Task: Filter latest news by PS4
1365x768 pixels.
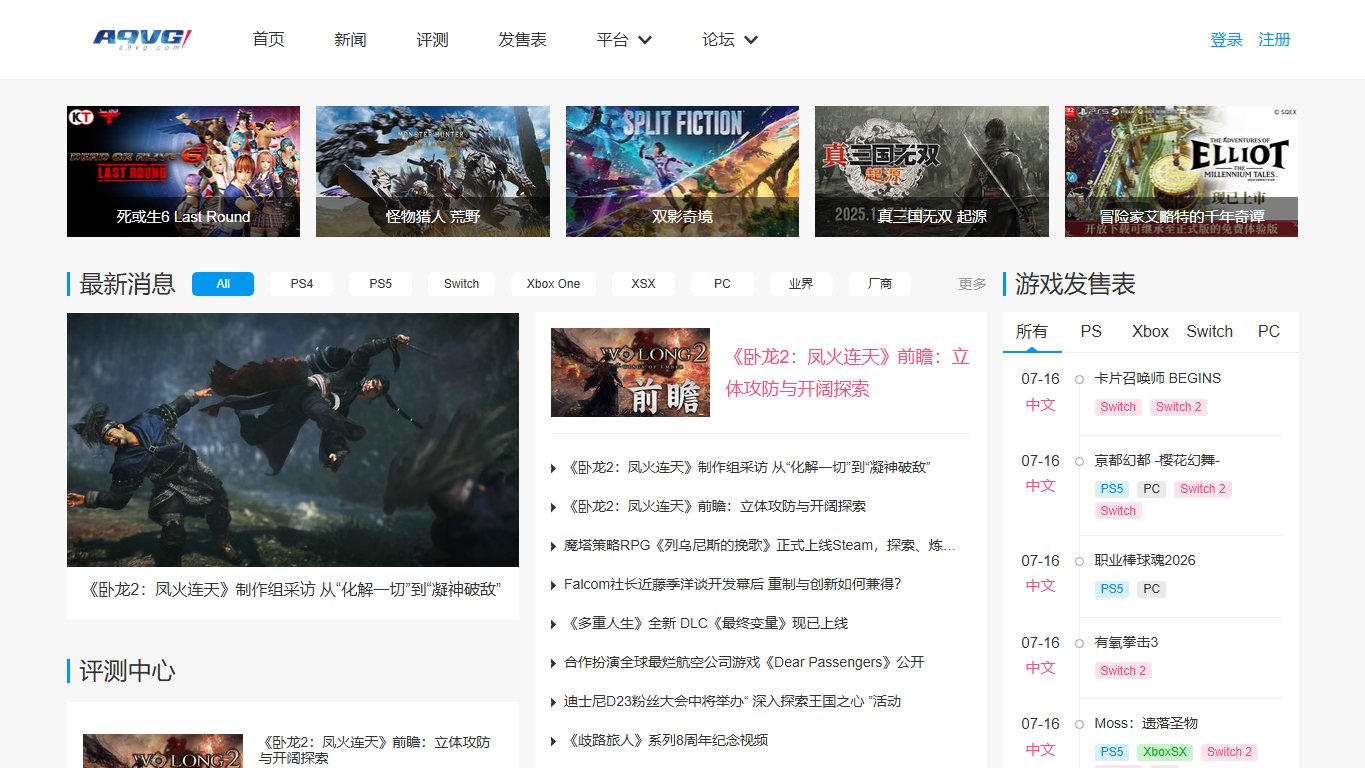Action: 302,284
